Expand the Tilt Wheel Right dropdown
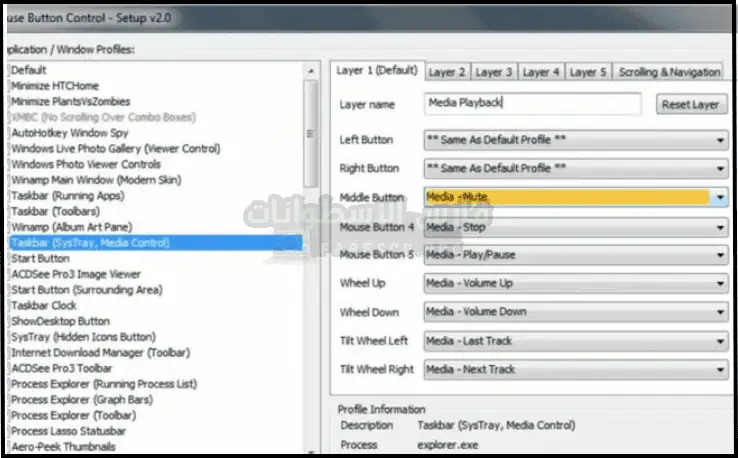The height and width of the screenshot is (458, 738). coord(720,370)
